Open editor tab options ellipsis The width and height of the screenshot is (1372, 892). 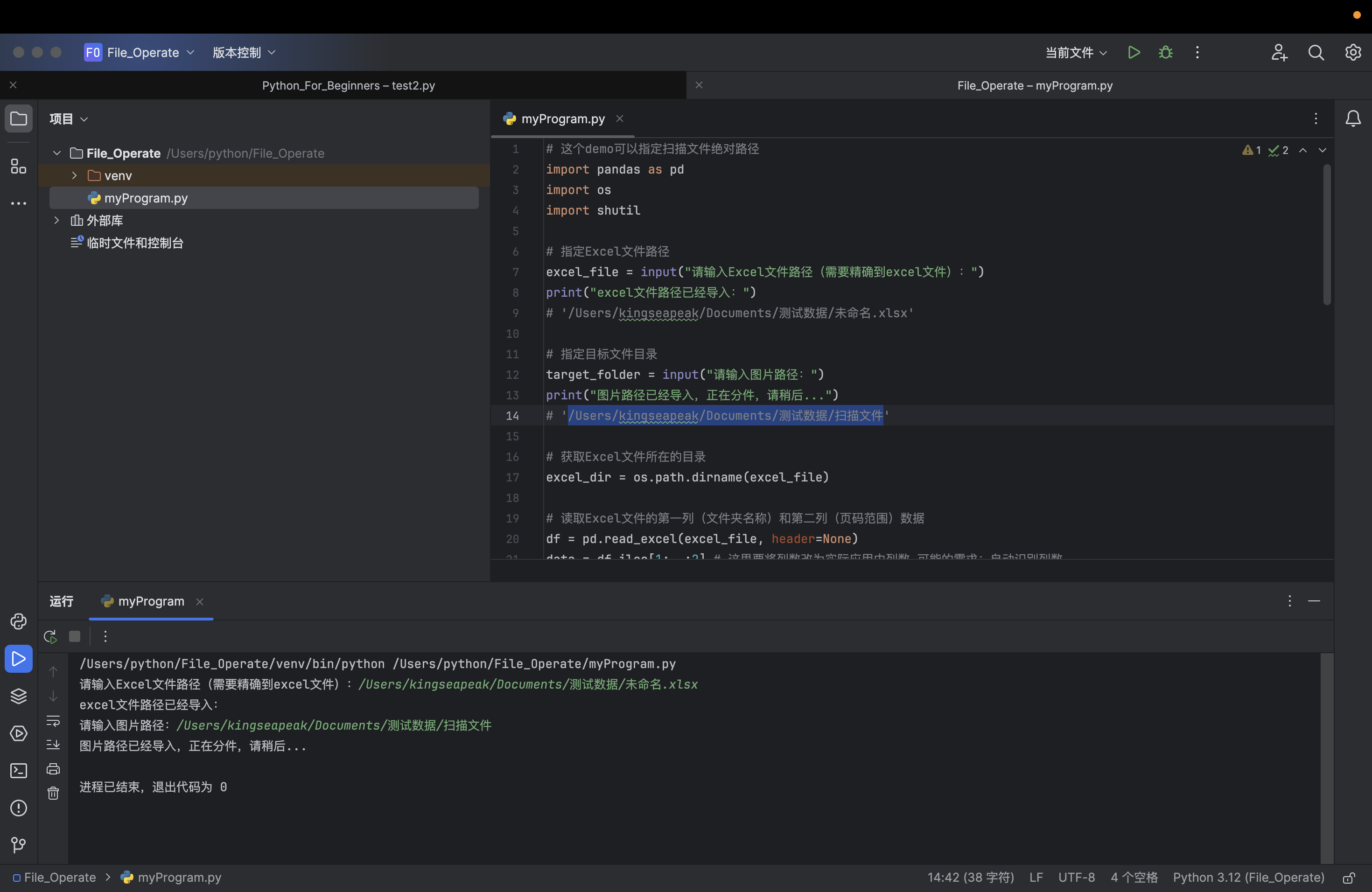coord(1316,118)
